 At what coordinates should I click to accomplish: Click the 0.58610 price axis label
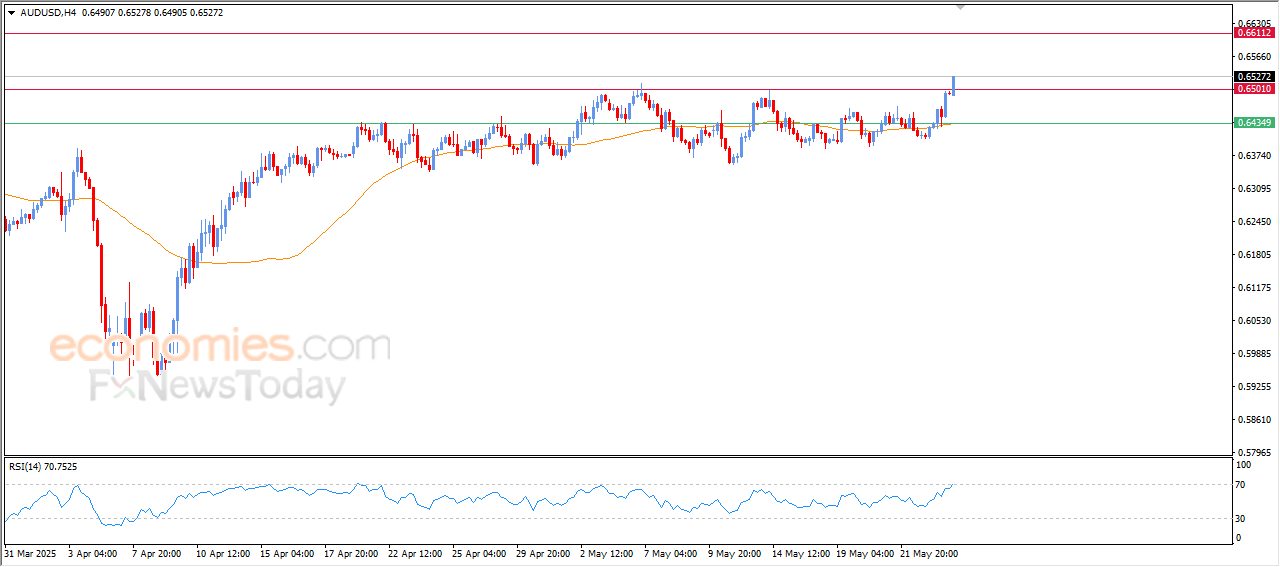pos(1254,420)
